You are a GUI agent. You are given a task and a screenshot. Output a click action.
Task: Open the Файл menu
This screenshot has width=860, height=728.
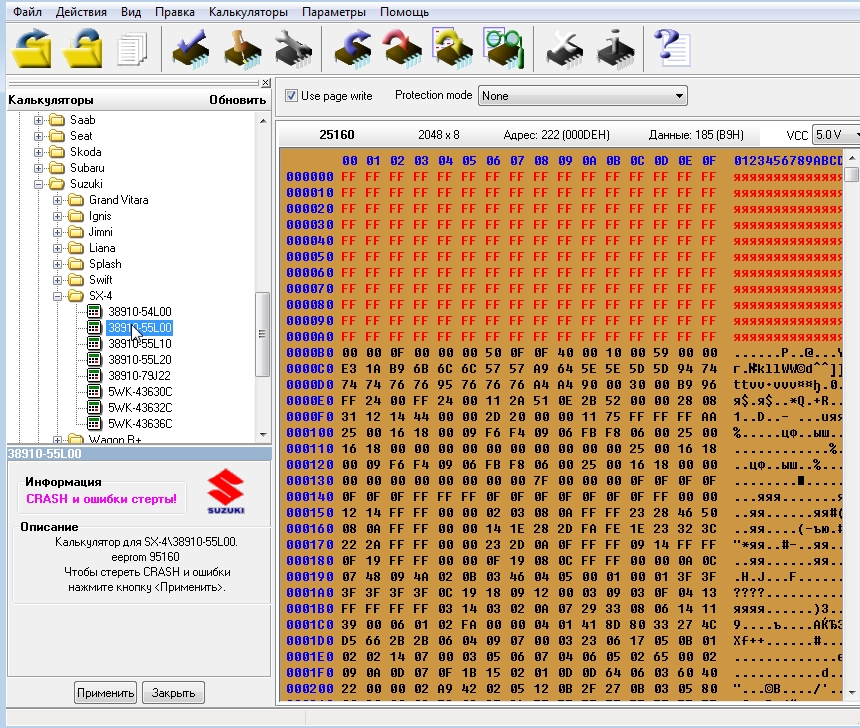click(x=27, y=12)
